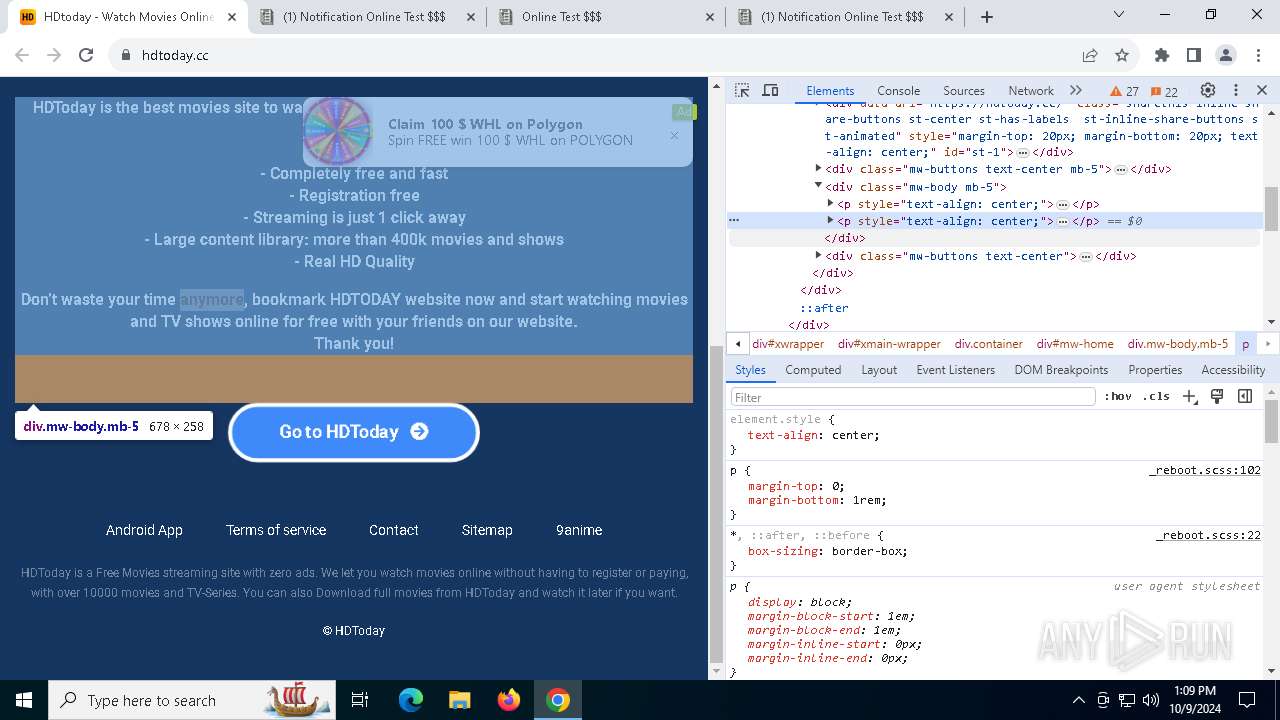Switch to the Online Test $$$ tab

pos(607,17)
